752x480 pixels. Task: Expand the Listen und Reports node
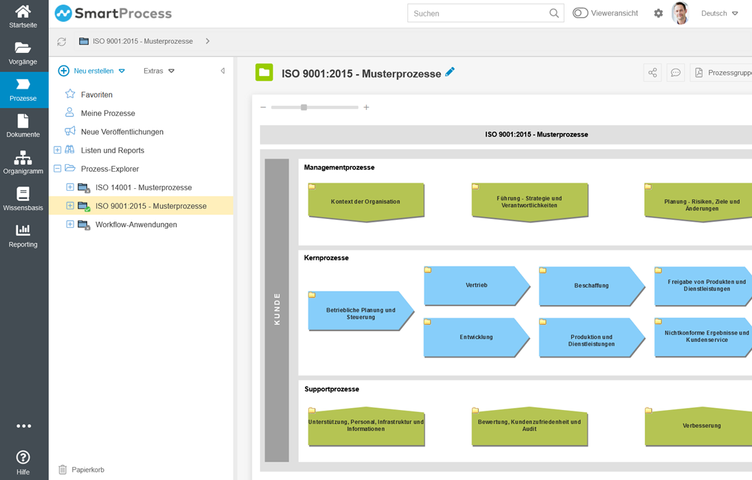pos(57,150)
